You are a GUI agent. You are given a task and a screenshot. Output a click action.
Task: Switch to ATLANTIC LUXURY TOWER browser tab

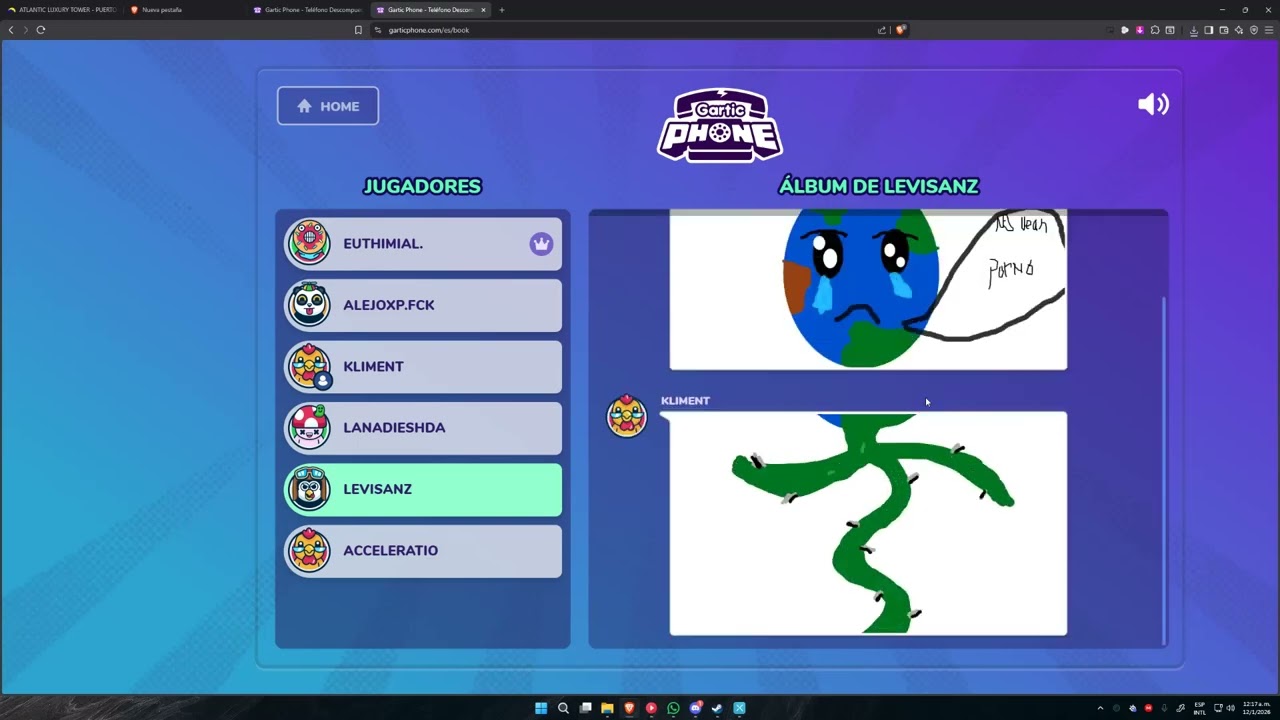(x=62, y=10)
